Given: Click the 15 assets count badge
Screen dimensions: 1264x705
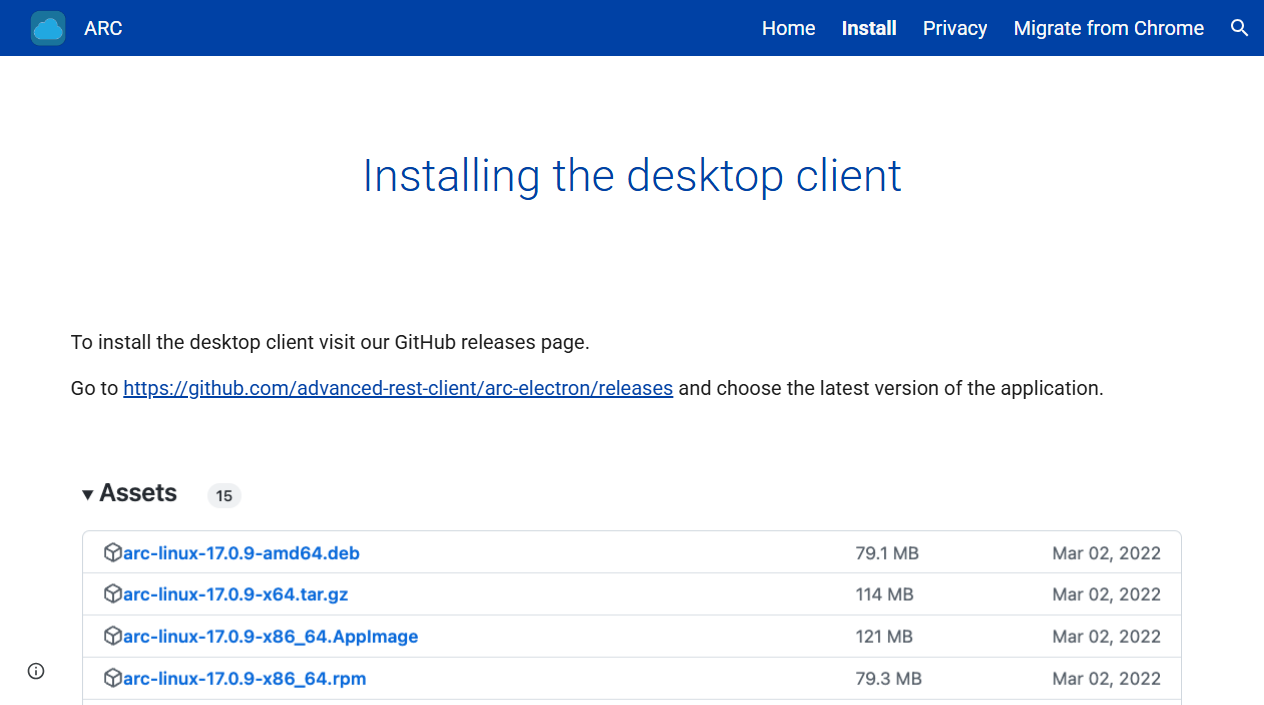Looking at the screenshot, I should click(224, 495).
